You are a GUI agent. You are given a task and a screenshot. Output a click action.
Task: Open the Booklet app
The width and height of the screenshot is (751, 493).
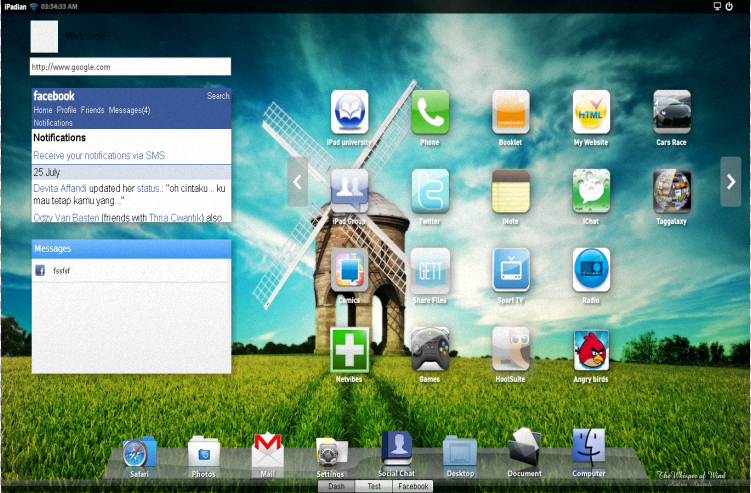(511, 112)
